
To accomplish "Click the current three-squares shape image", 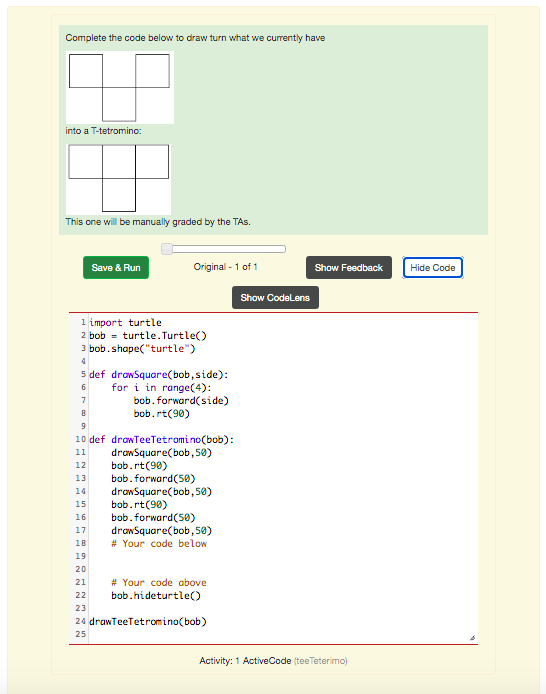I will (x=120, y=87).
